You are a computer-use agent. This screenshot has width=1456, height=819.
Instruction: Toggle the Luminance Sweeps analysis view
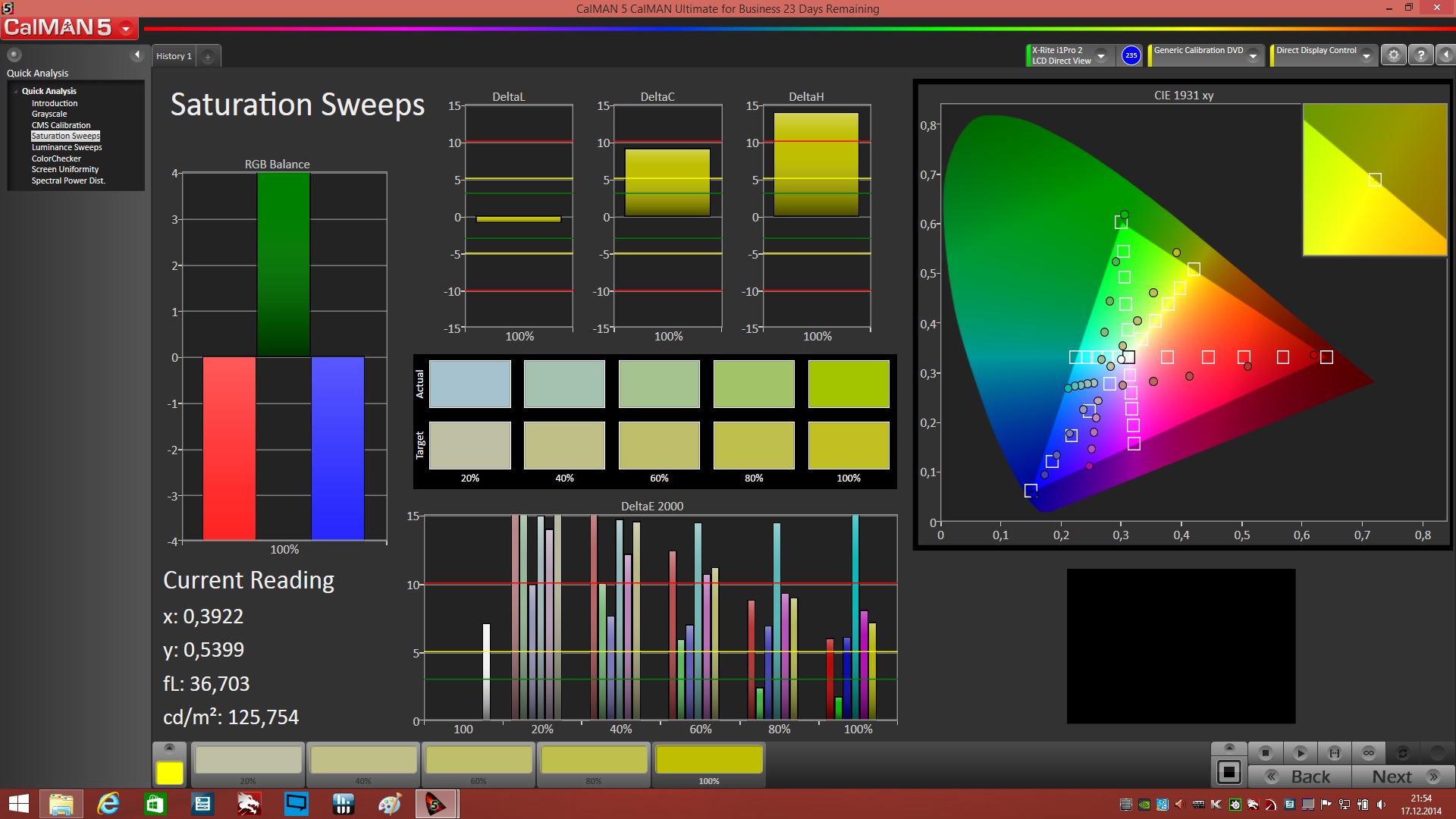coord(67,147)
